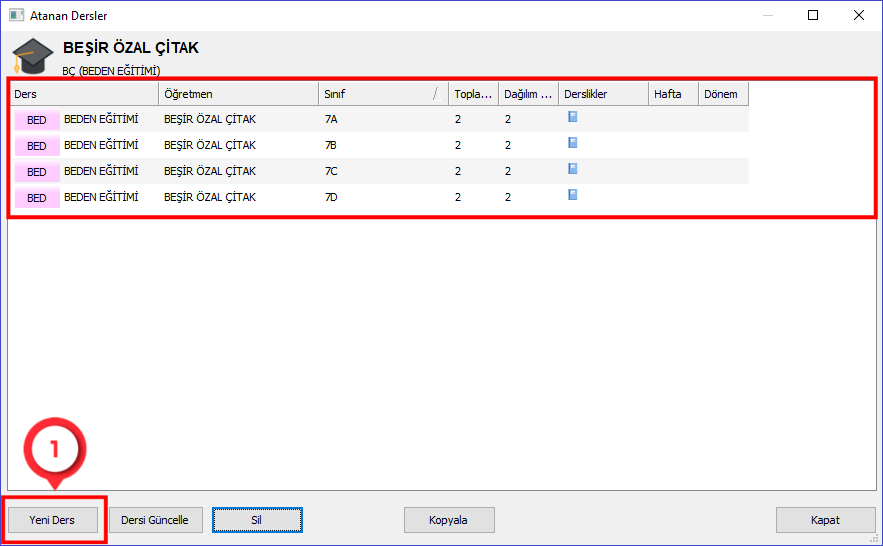The width and height of the screenshot is (883, 546).
Task: Sort by the Dağılım column header
Action: [x=528, y=94]
